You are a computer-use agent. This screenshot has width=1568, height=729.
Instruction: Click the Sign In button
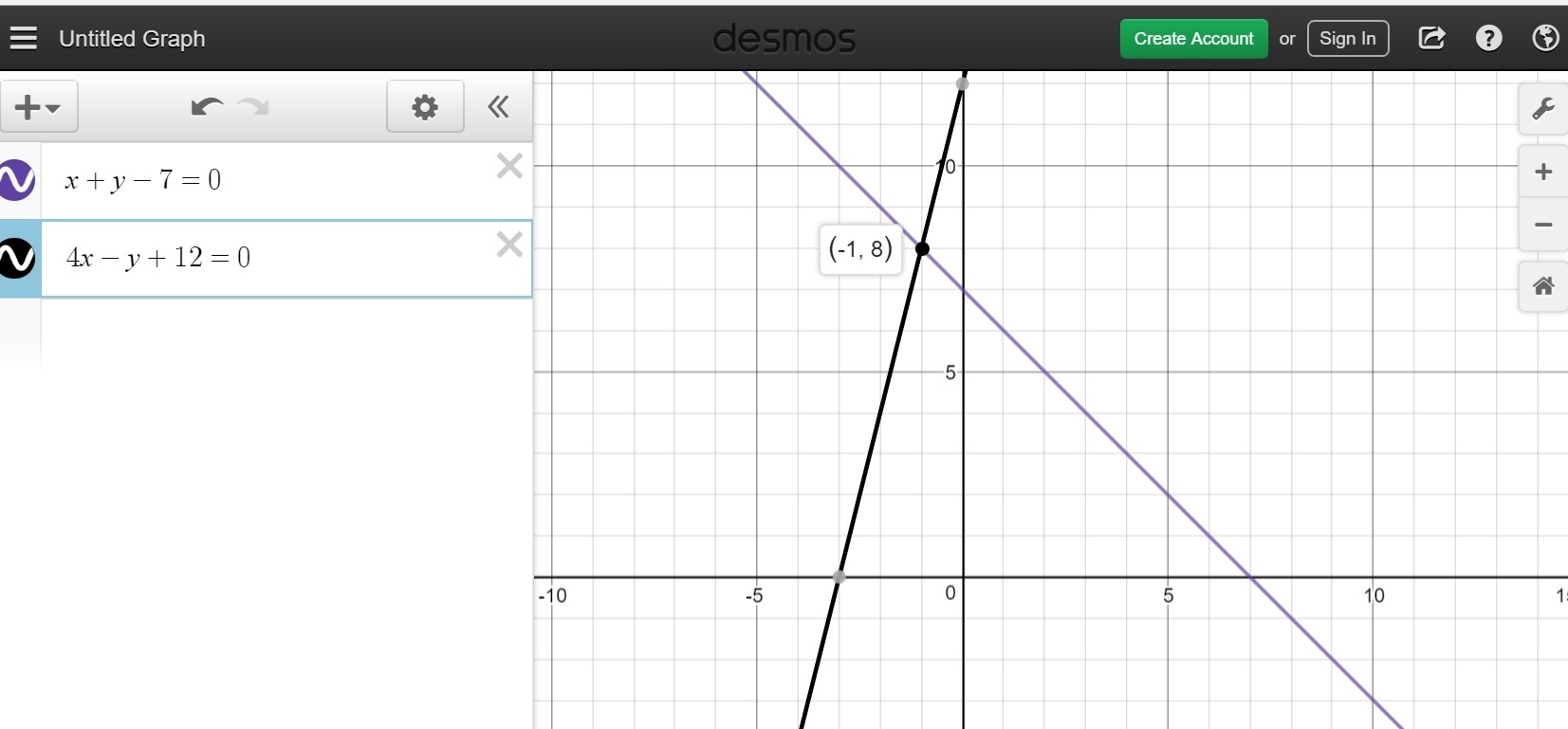[1347, 39]
